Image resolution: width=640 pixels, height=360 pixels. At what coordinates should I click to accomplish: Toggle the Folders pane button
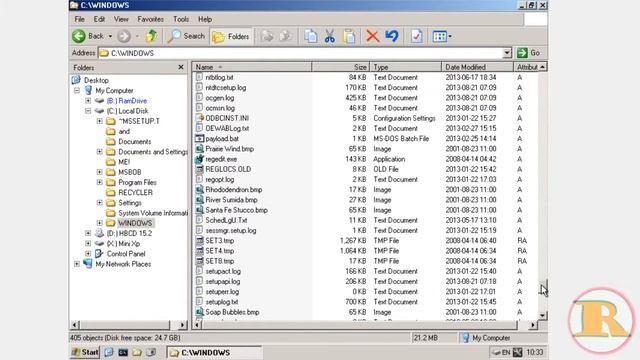coord(231,37)
